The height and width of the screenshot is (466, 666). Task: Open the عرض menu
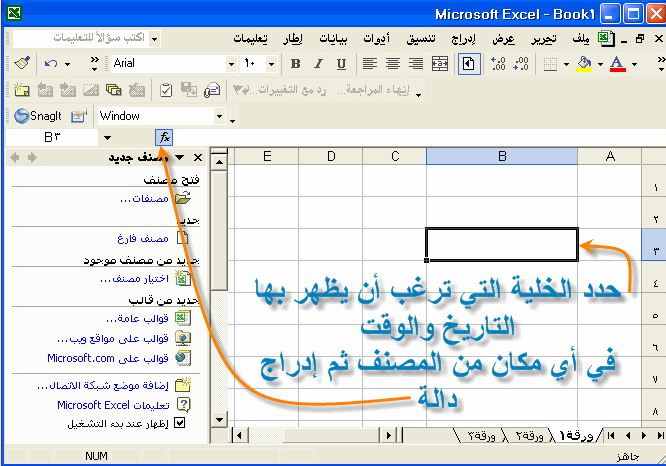coord(503,39)
